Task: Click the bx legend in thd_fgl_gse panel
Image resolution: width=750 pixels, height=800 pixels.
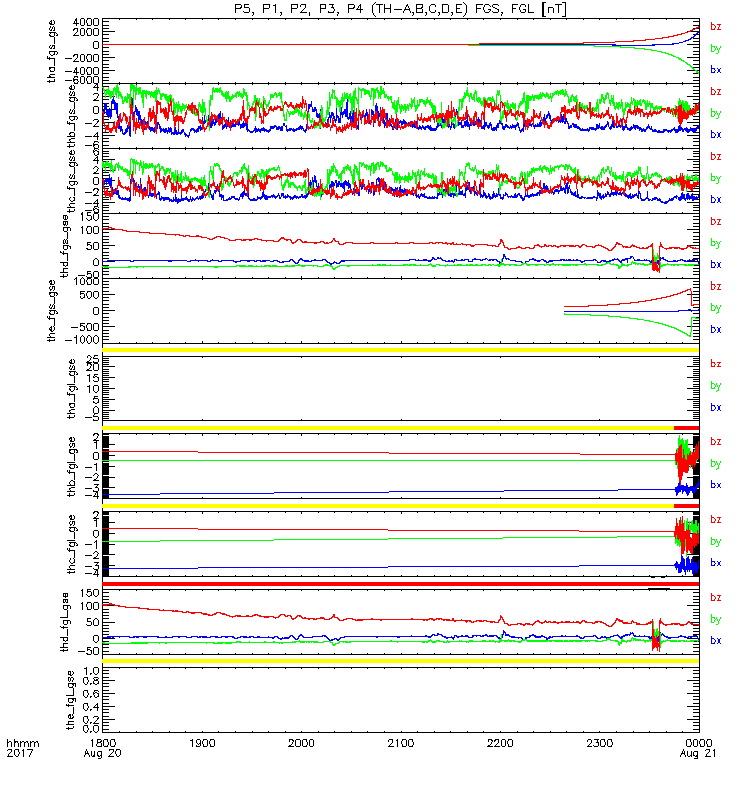Action: 716,641
